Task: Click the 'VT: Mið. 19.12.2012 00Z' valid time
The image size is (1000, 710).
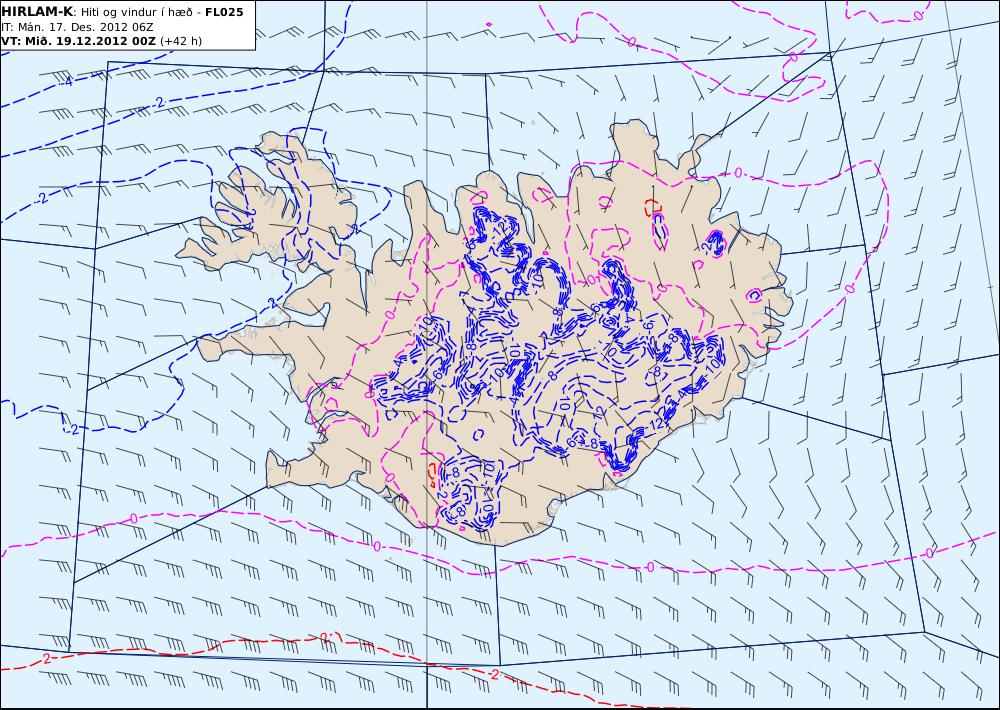Action: (x=78, y=41)
